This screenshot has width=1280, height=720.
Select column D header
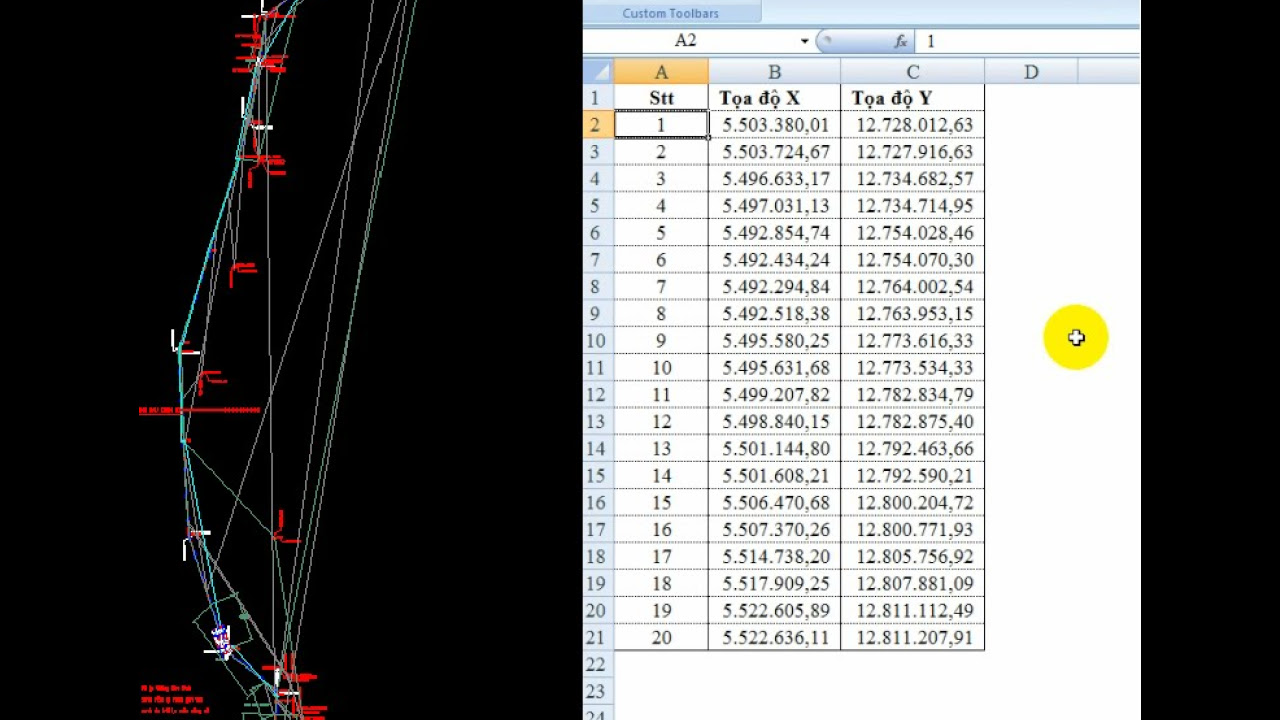coord(1031,72)
